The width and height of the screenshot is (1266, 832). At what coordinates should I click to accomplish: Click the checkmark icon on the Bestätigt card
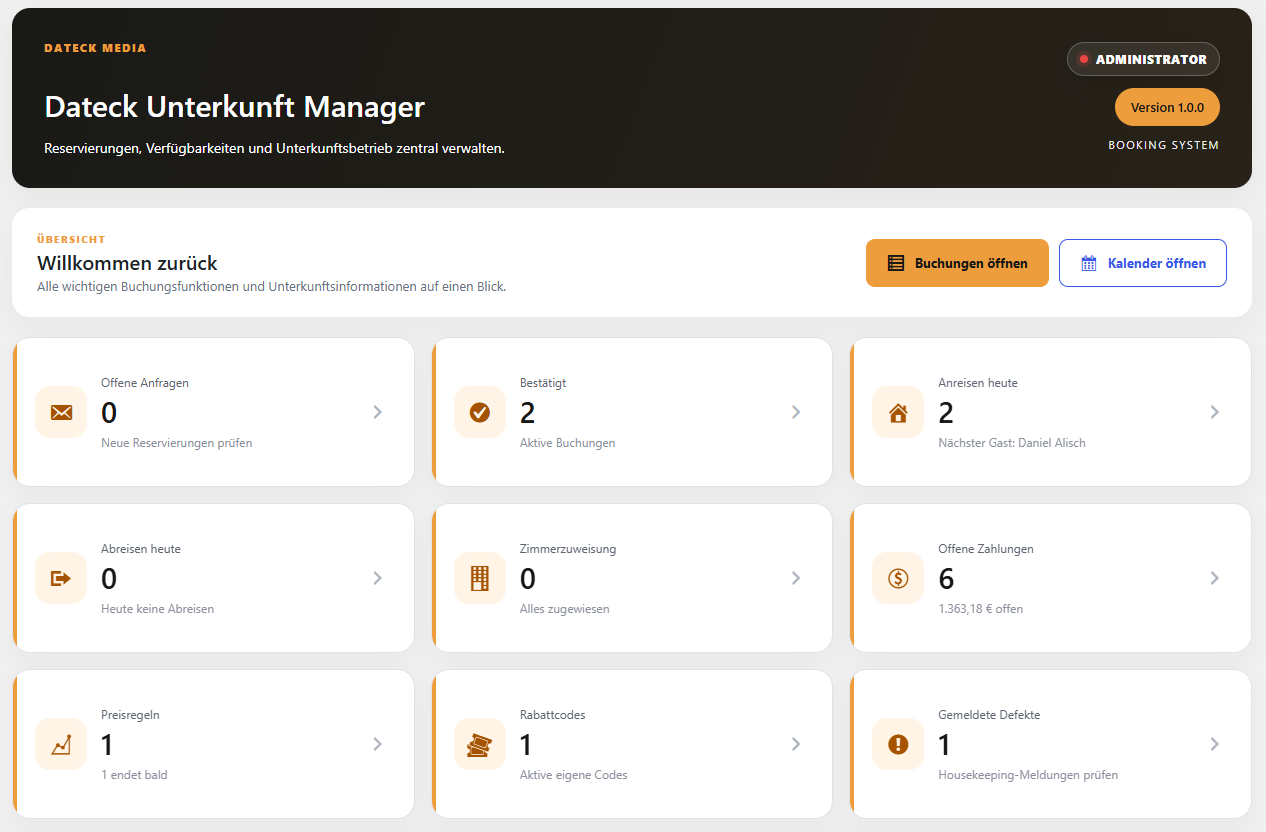[x=480, y=412]
